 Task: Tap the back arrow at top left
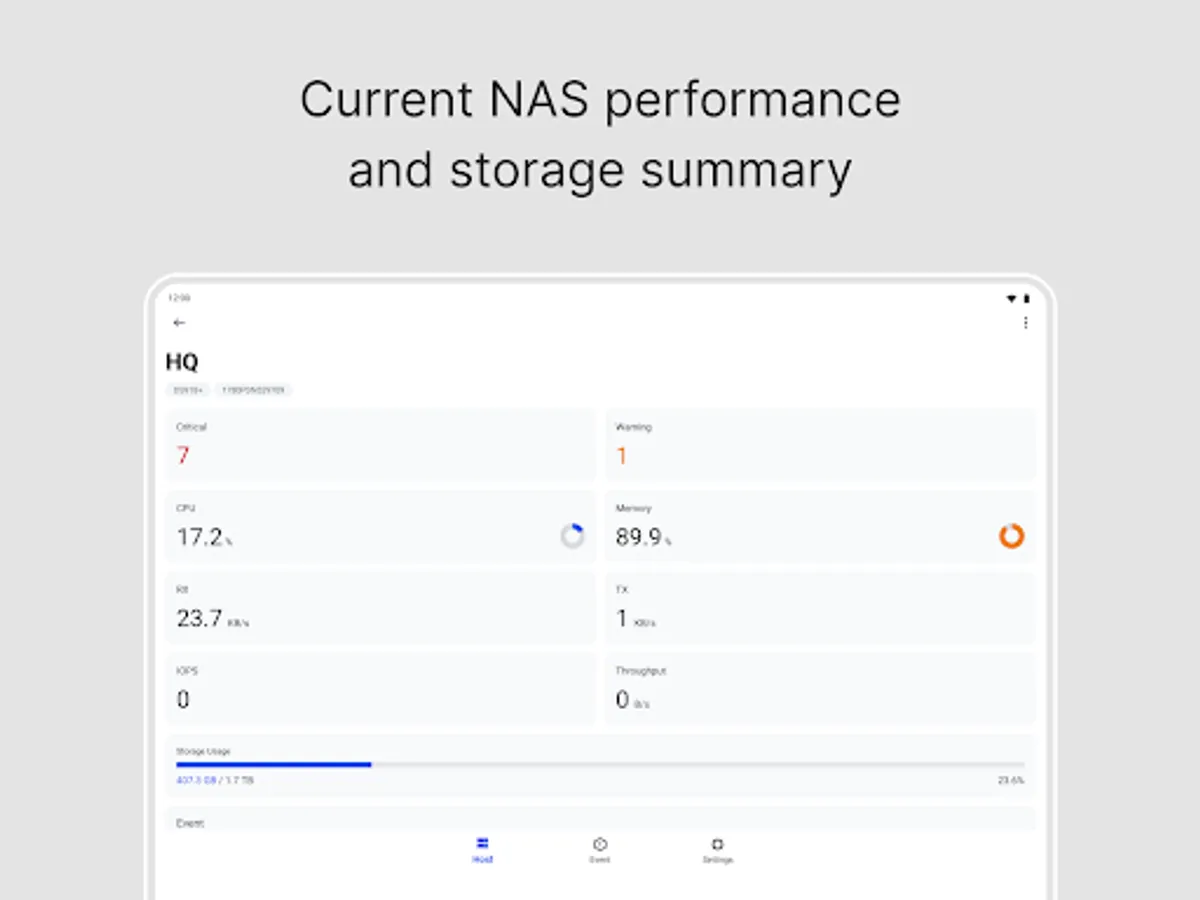coord(179,322)
